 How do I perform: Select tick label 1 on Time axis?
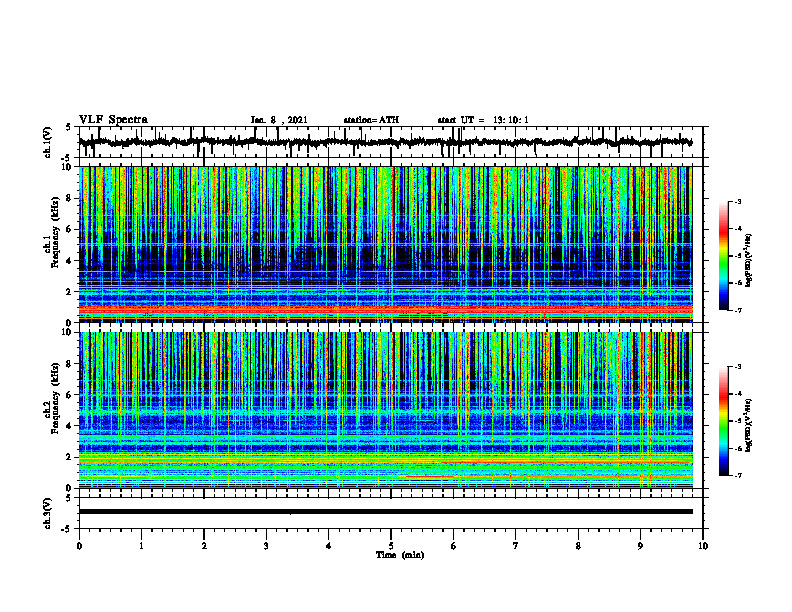[x=141, y=546]
